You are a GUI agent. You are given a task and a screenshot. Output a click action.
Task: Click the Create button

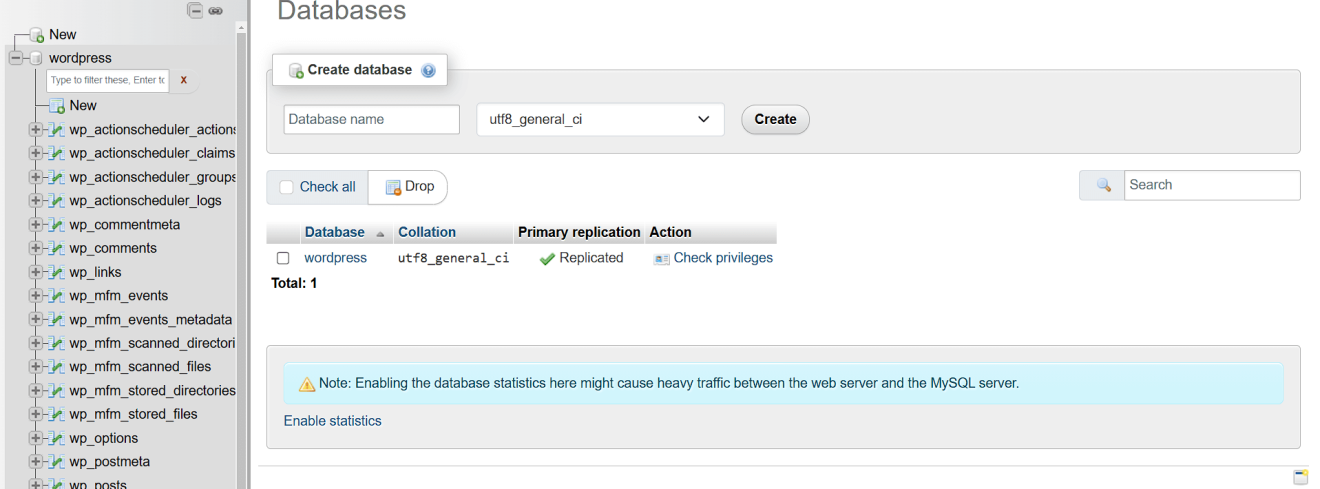[x=775, y=119]
